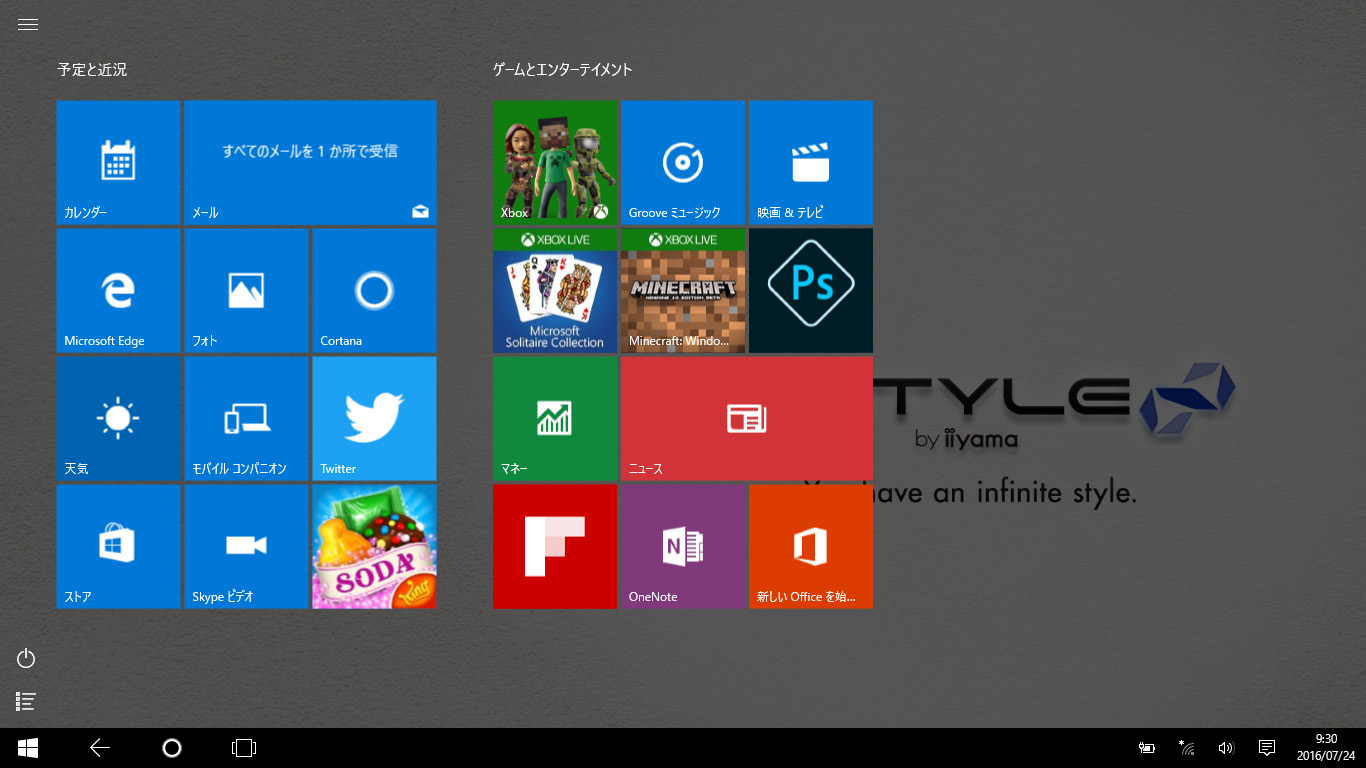Open the Calendar (カレンダー) tile
Screen dimensions: 1366x768
(118, 162)
